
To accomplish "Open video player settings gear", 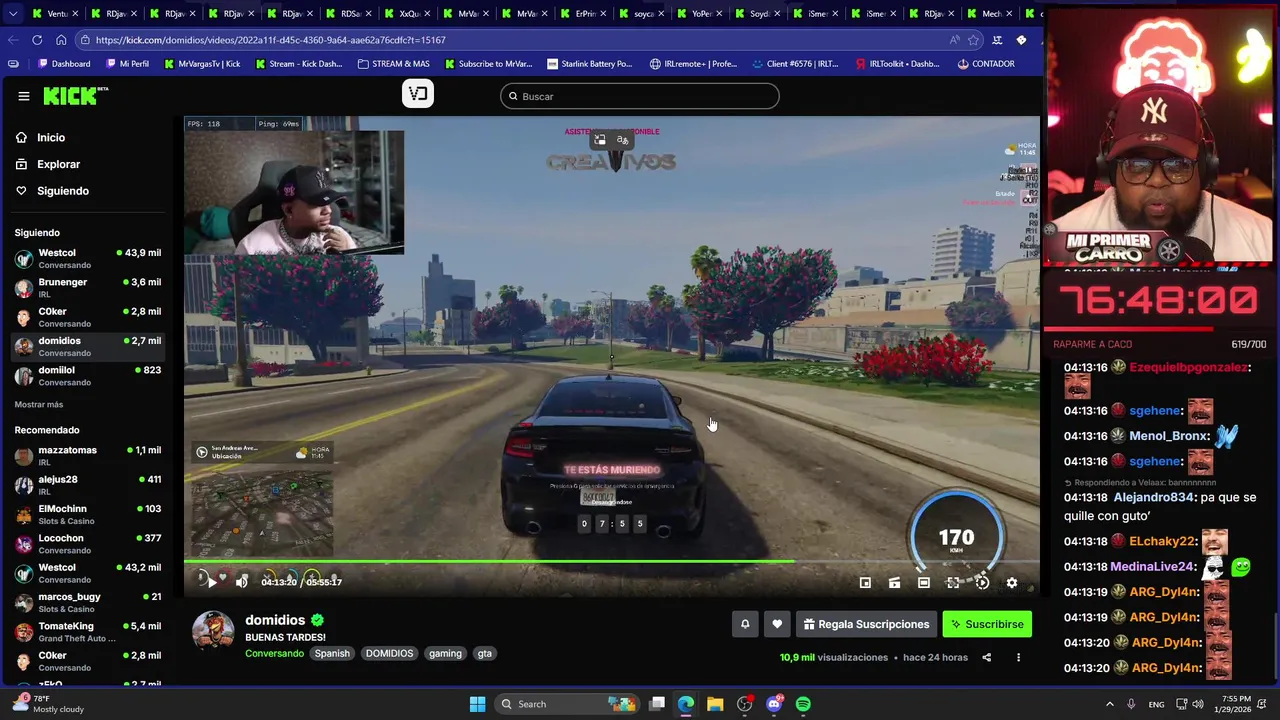I will (1012, 583).
